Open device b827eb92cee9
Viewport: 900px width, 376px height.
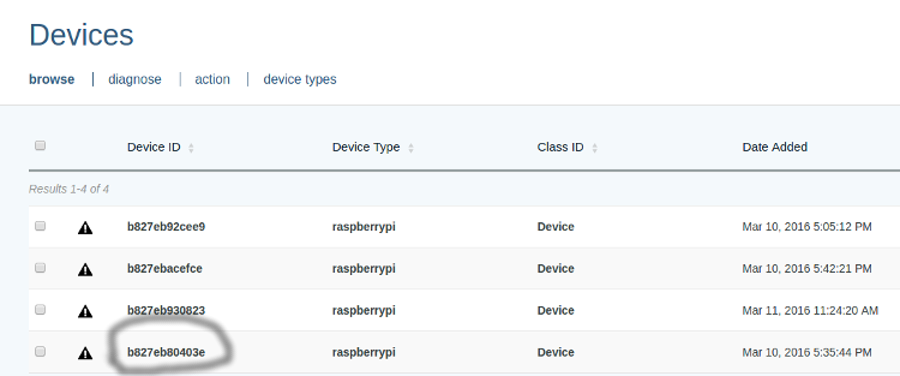tap(166, 227)
